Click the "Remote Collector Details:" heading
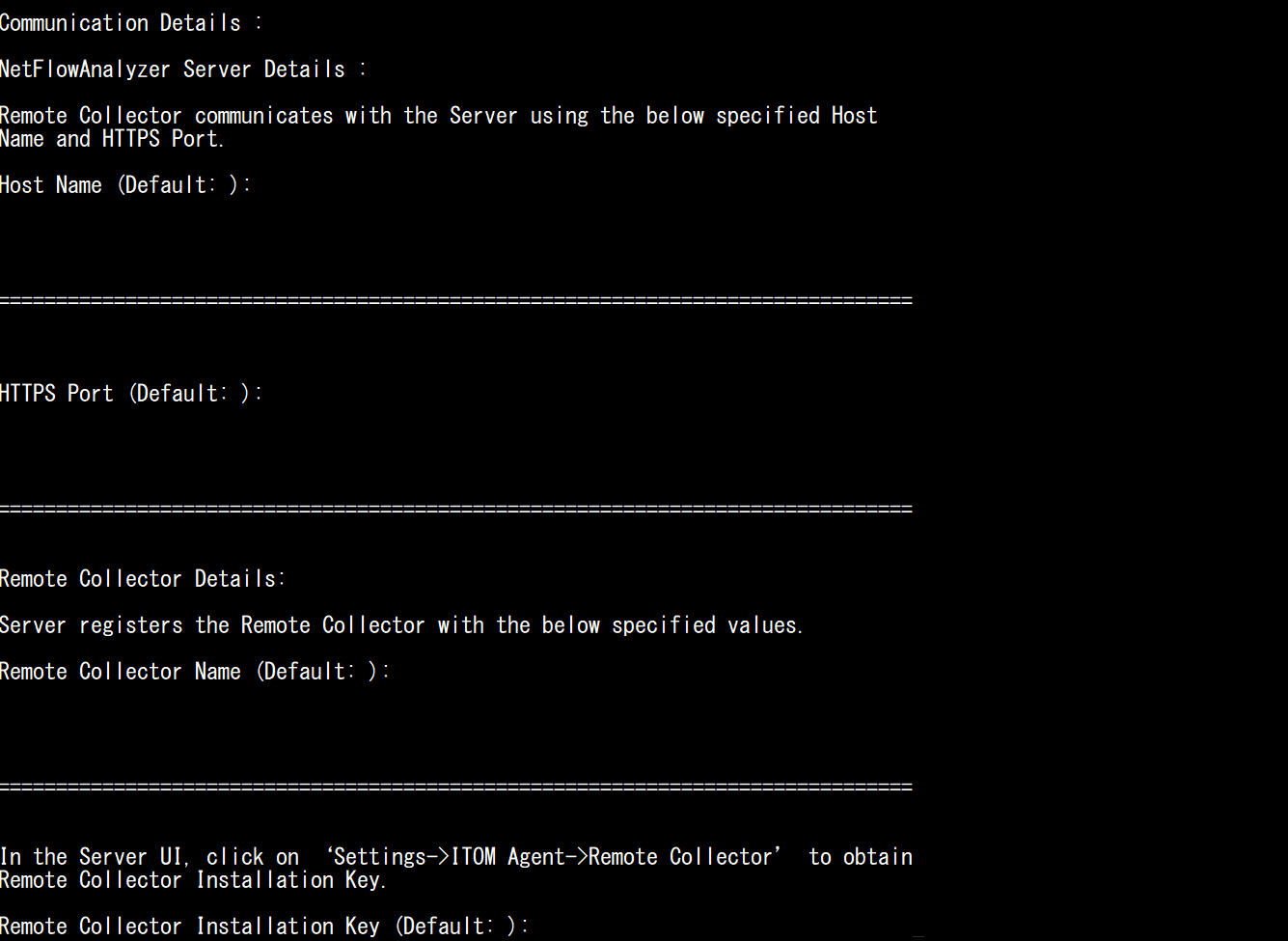Screen dimensions: 1288x941 pos(143,579)
